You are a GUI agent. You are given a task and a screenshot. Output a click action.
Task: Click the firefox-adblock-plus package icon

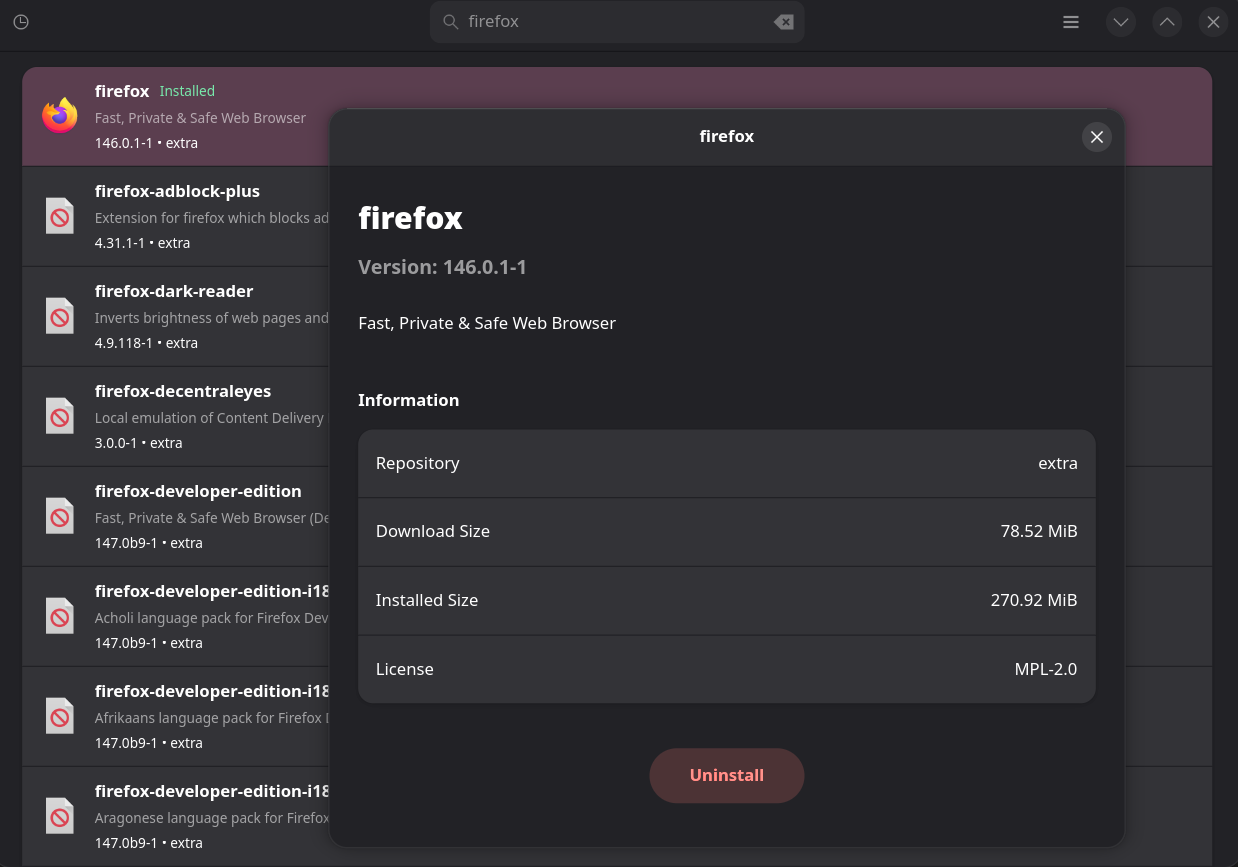coord(60,216)
